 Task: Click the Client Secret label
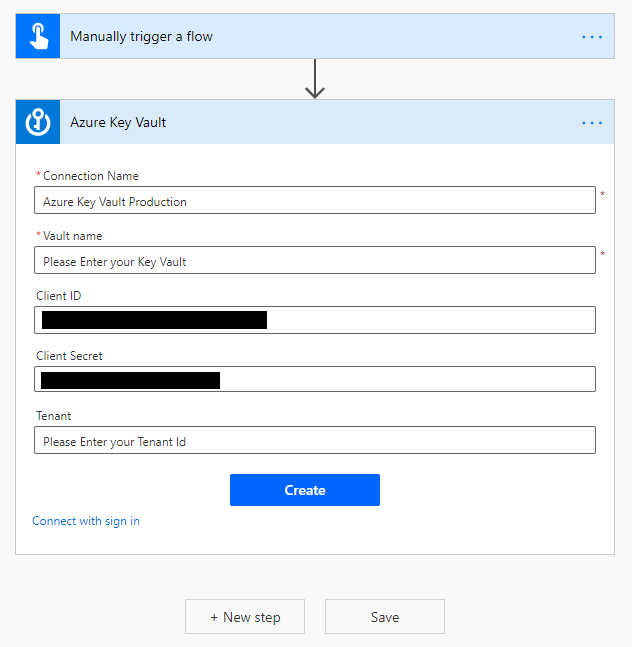pos(69,356)
